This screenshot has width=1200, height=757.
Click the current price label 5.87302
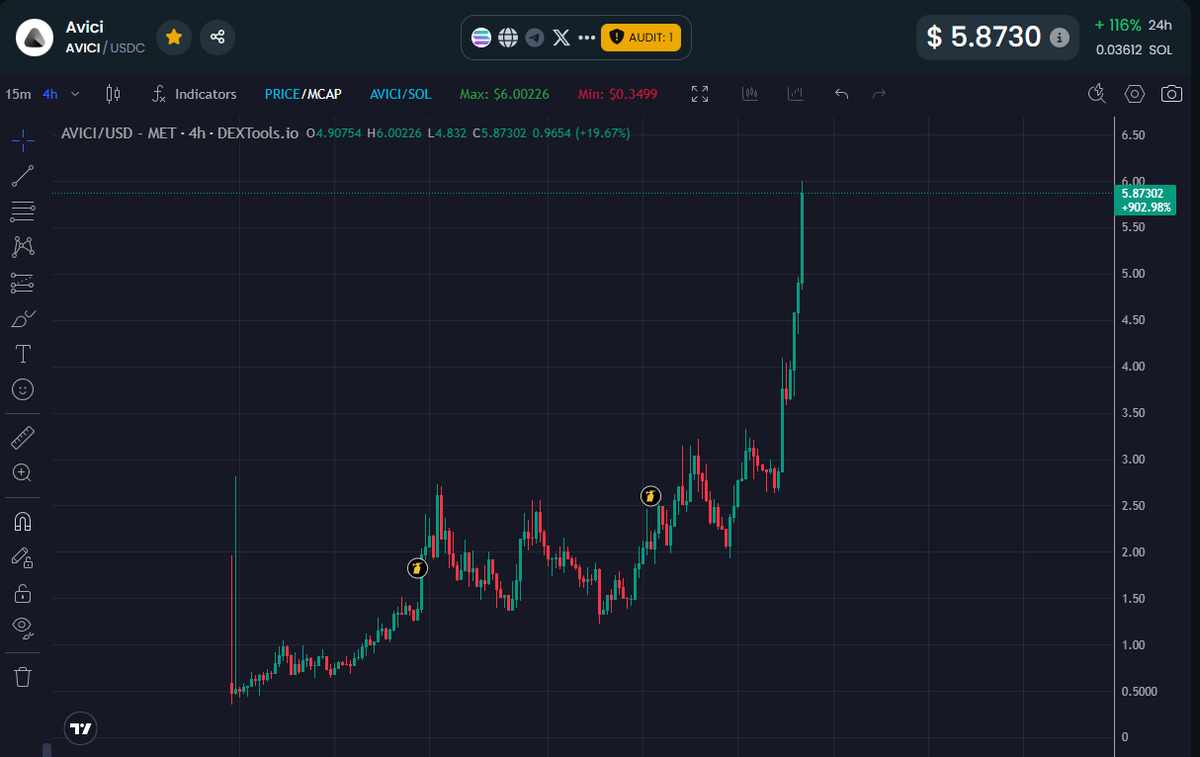pos(1146,199)
